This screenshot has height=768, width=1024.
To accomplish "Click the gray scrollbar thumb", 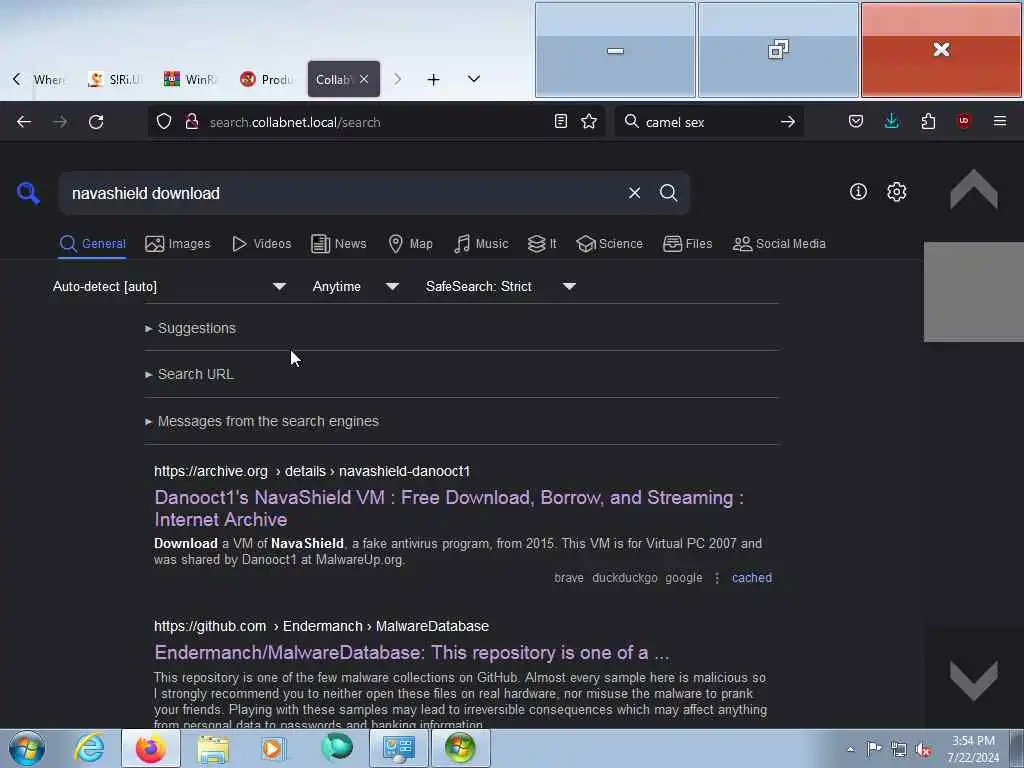I will [x=974, y=291].
